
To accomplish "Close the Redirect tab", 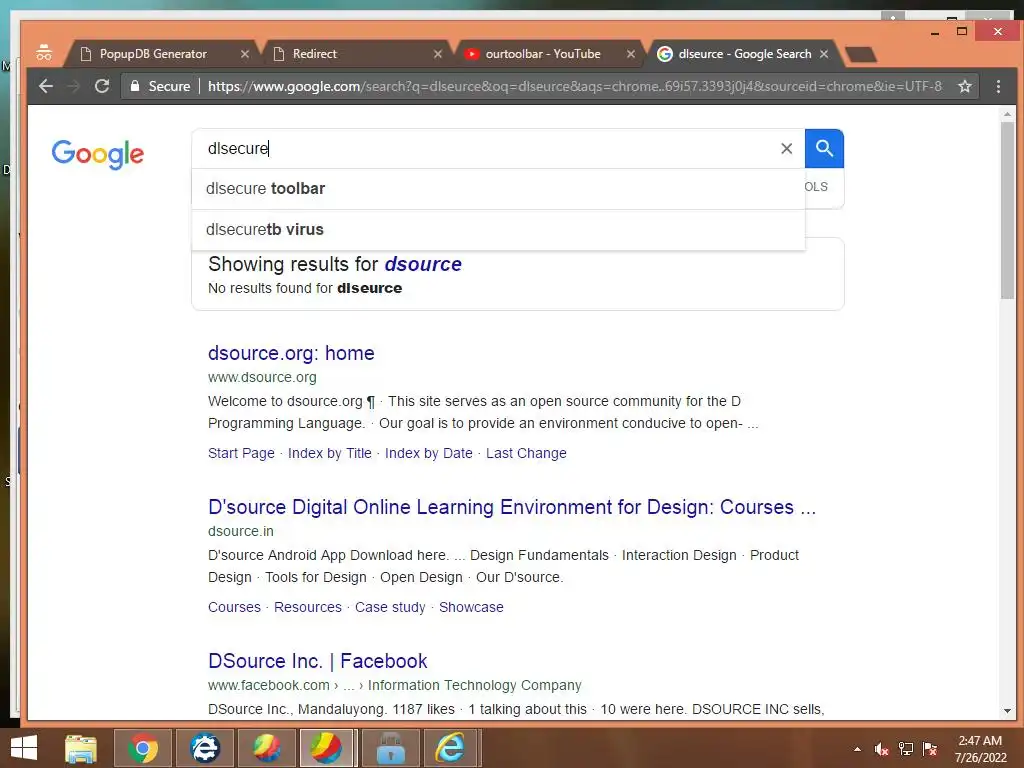I will [438, 54].
